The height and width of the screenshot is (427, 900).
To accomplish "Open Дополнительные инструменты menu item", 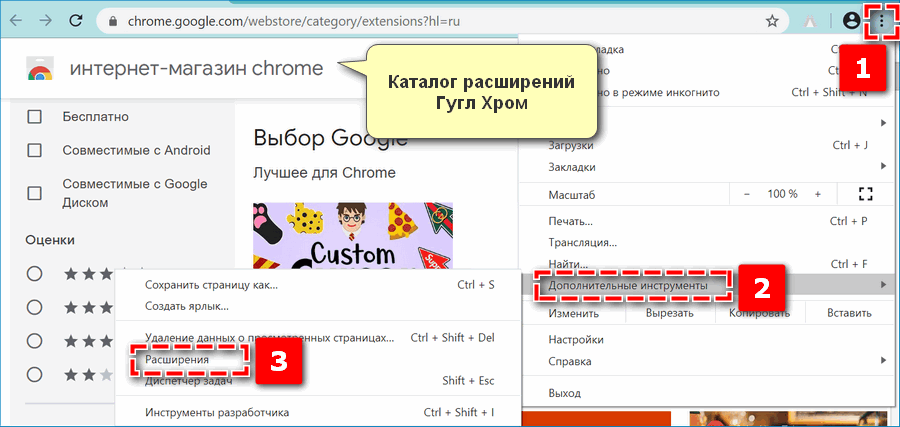I will pos(709,285).
